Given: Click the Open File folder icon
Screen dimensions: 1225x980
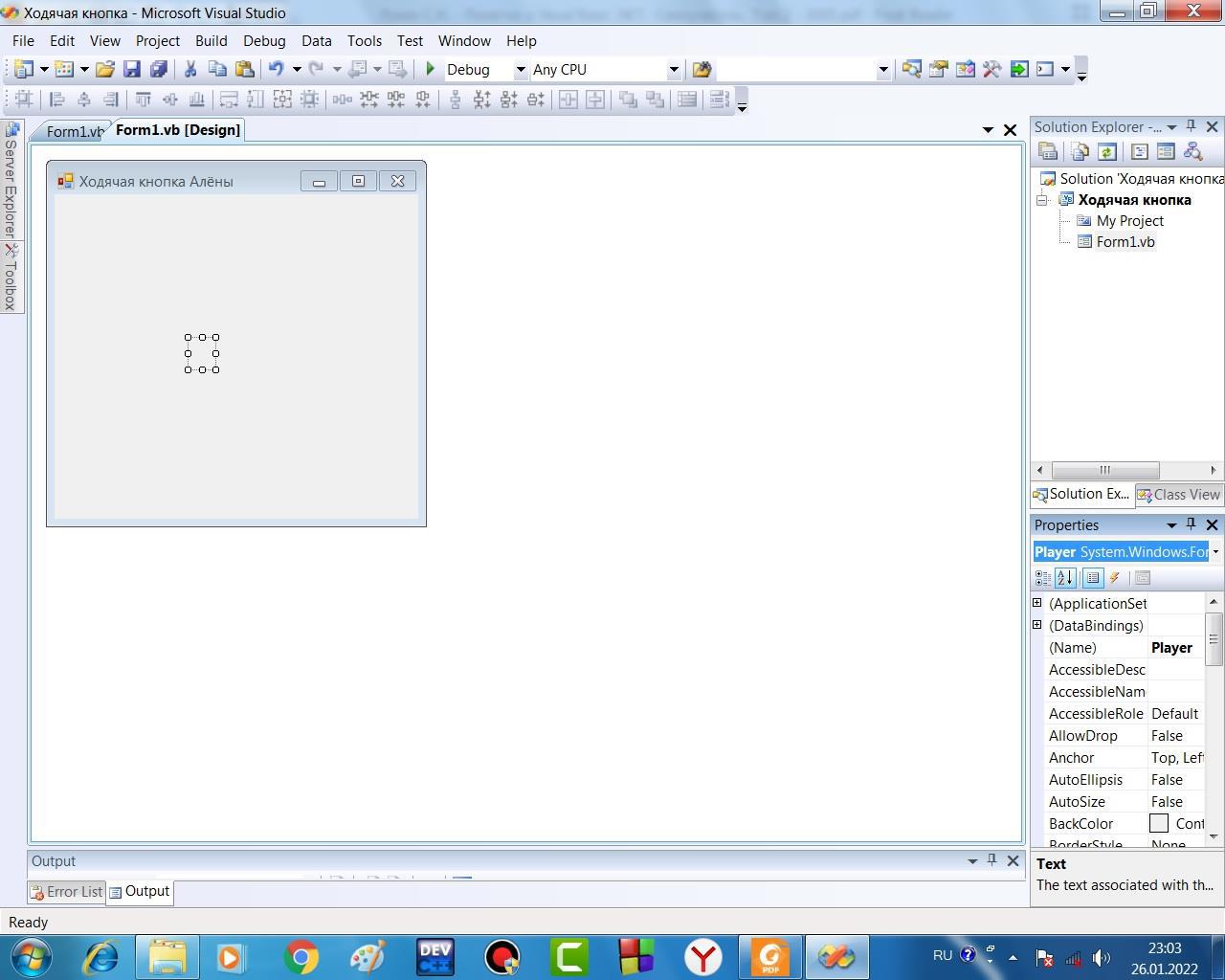Looking at the screenshot, I should pos(105,69).
